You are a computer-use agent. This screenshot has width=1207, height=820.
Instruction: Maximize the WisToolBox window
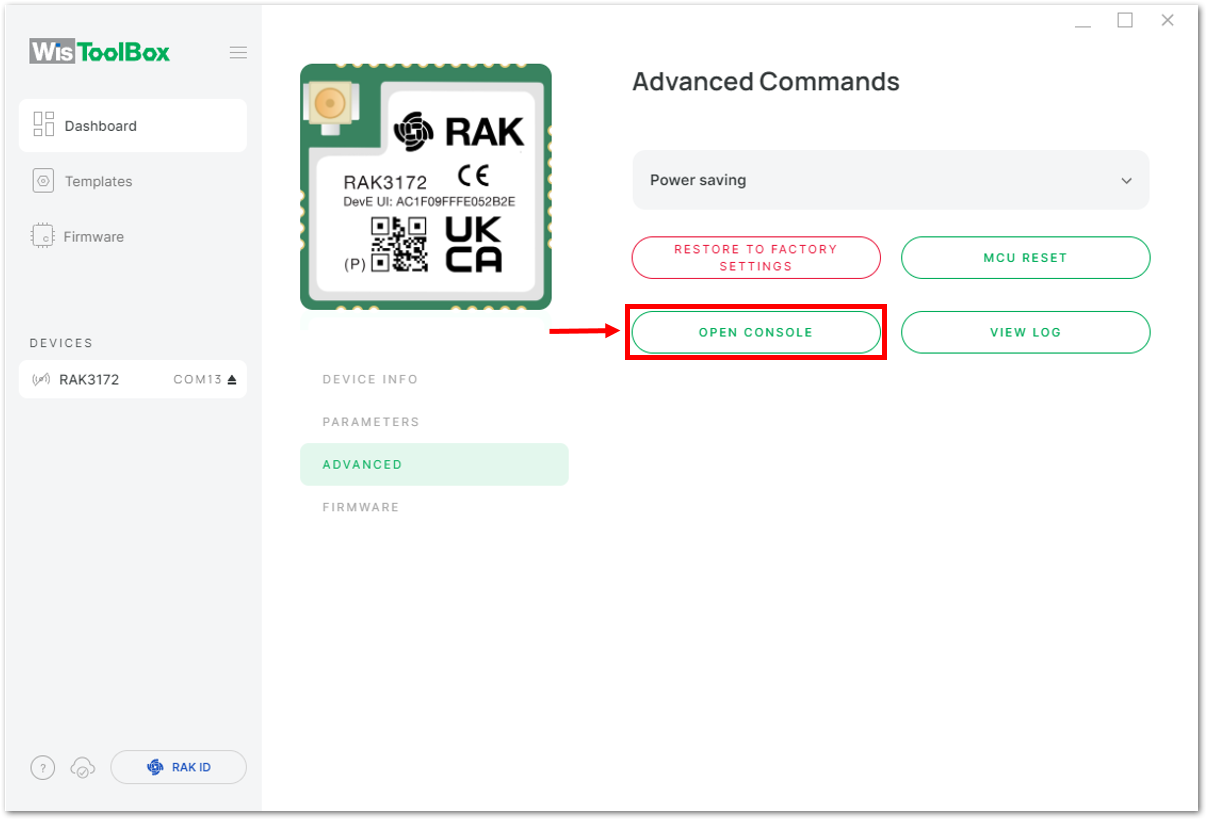click(1125, 20)
